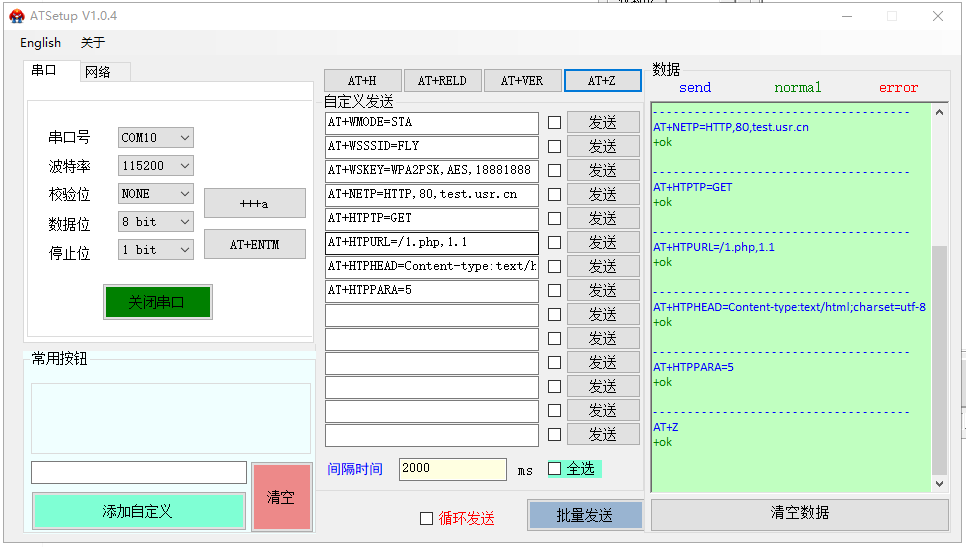This screenshot has height=547, width=966.
Task: Check the box next to AT+HTPPARA=5
Action: 554,291
